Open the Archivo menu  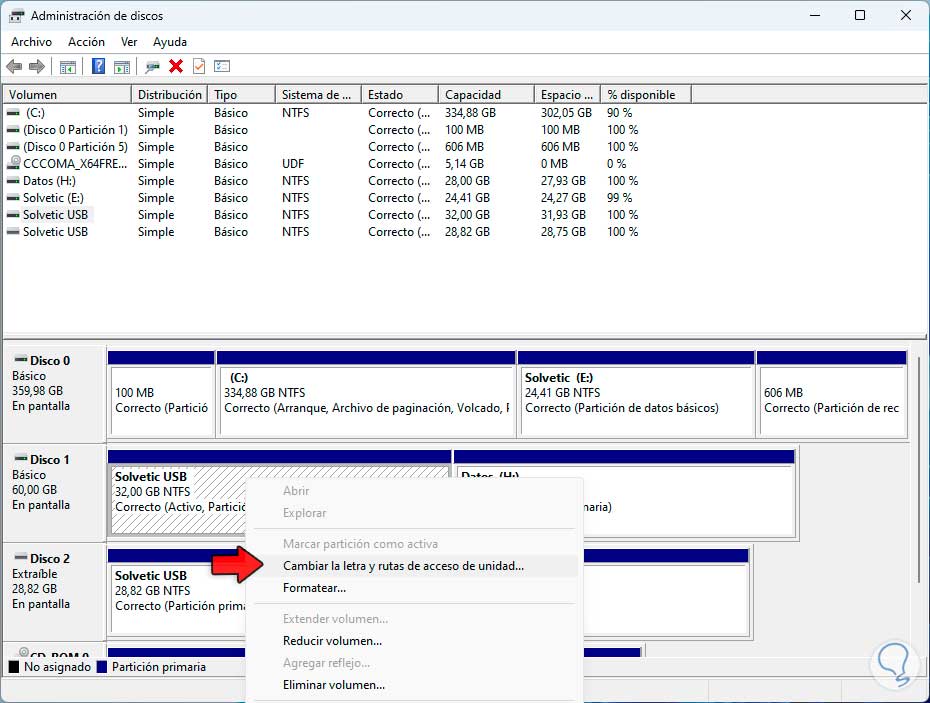click(x=31, y=42)
